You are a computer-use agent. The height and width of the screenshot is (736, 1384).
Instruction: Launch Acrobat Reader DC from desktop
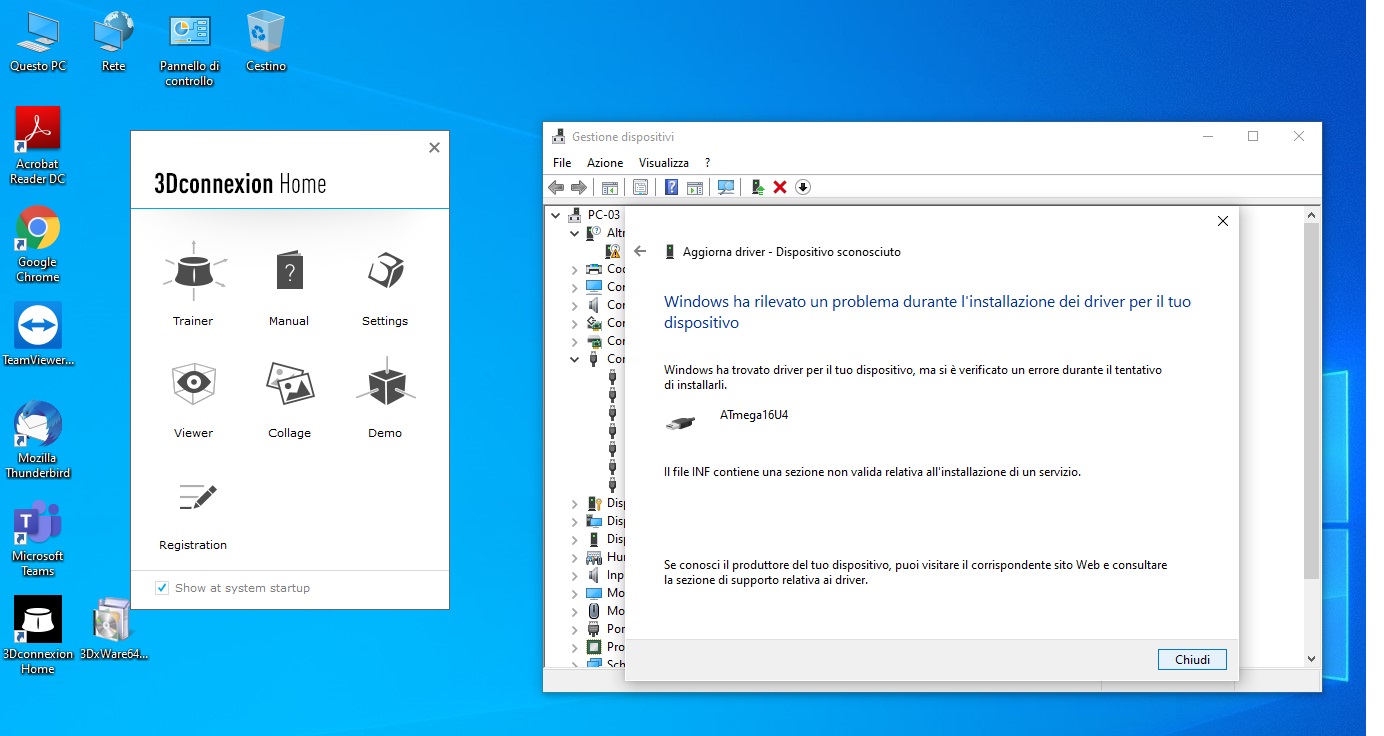37,146
